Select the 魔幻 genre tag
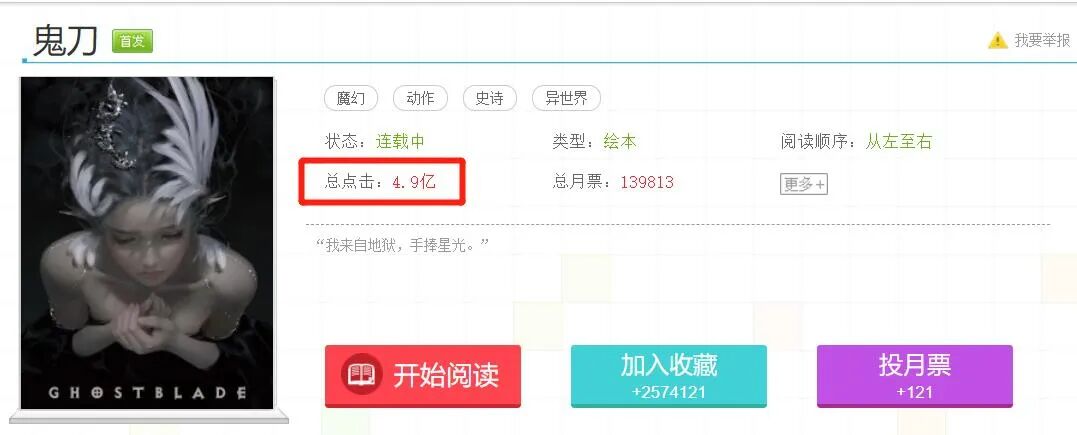Screen dimensions: 1077x435 click(351, 98)
